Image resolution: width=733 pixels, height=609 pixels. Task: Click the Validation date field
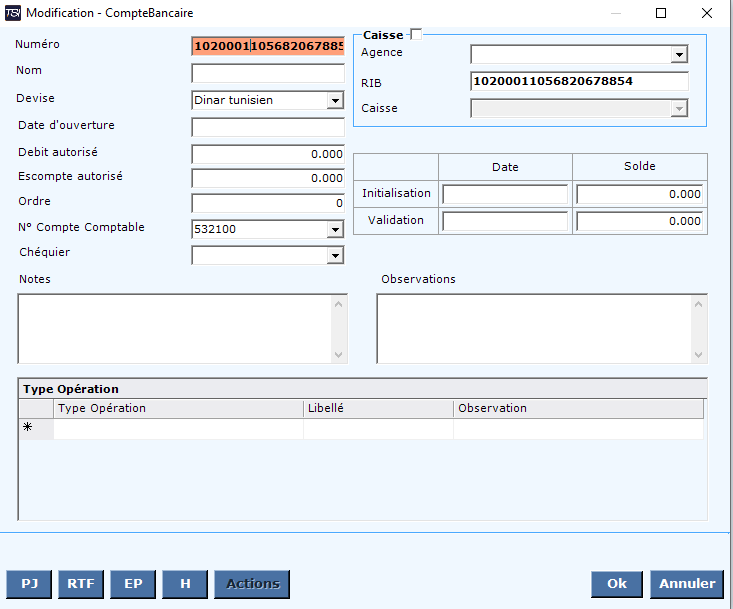[505, 221]
